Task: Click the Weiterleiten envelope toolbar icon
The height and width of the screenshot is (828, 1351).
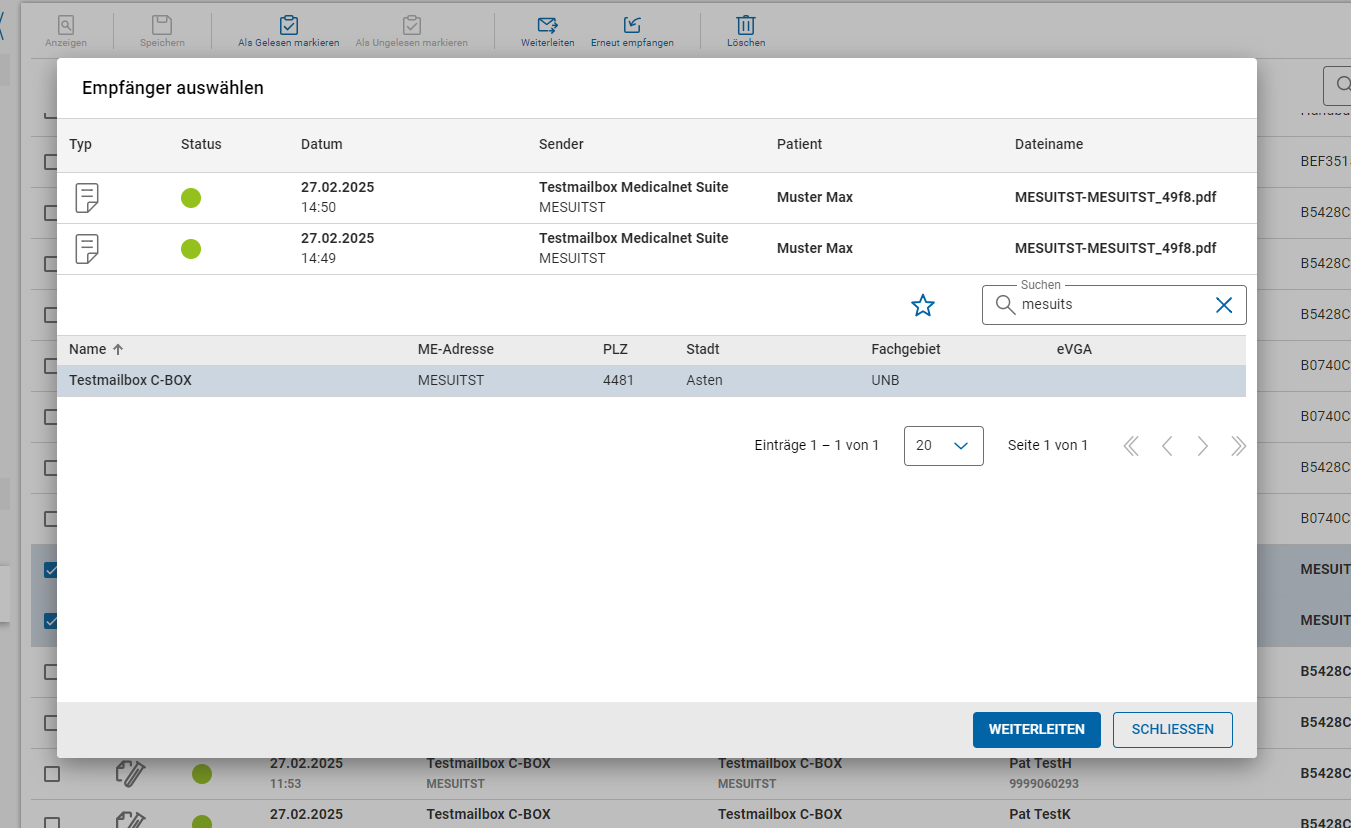Action: pos(547,25)
